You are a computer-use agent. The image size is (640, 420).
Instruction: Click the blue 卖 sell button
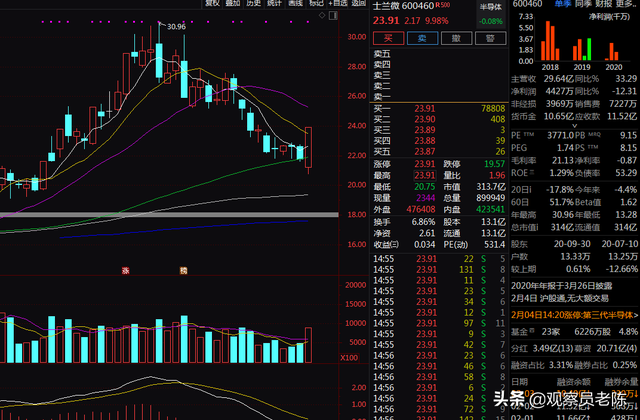[422, 38]
